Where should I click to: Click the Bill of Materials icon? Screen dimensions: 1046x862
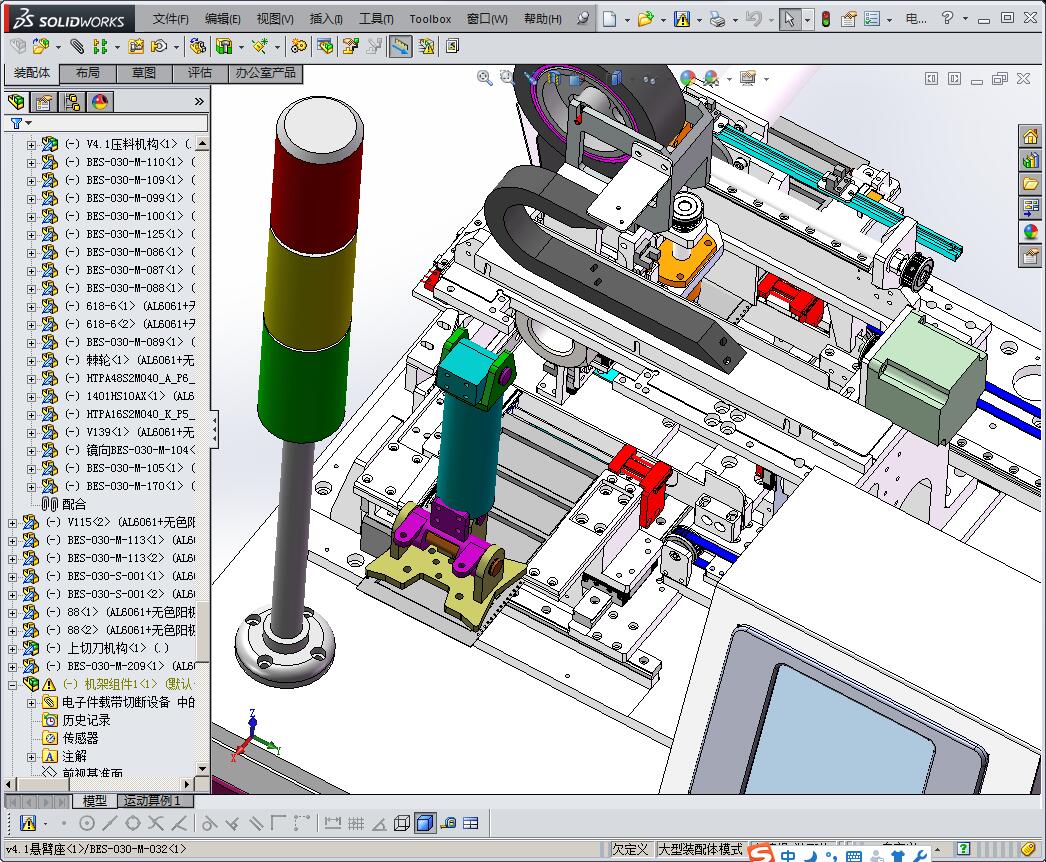tap(326, 46)
